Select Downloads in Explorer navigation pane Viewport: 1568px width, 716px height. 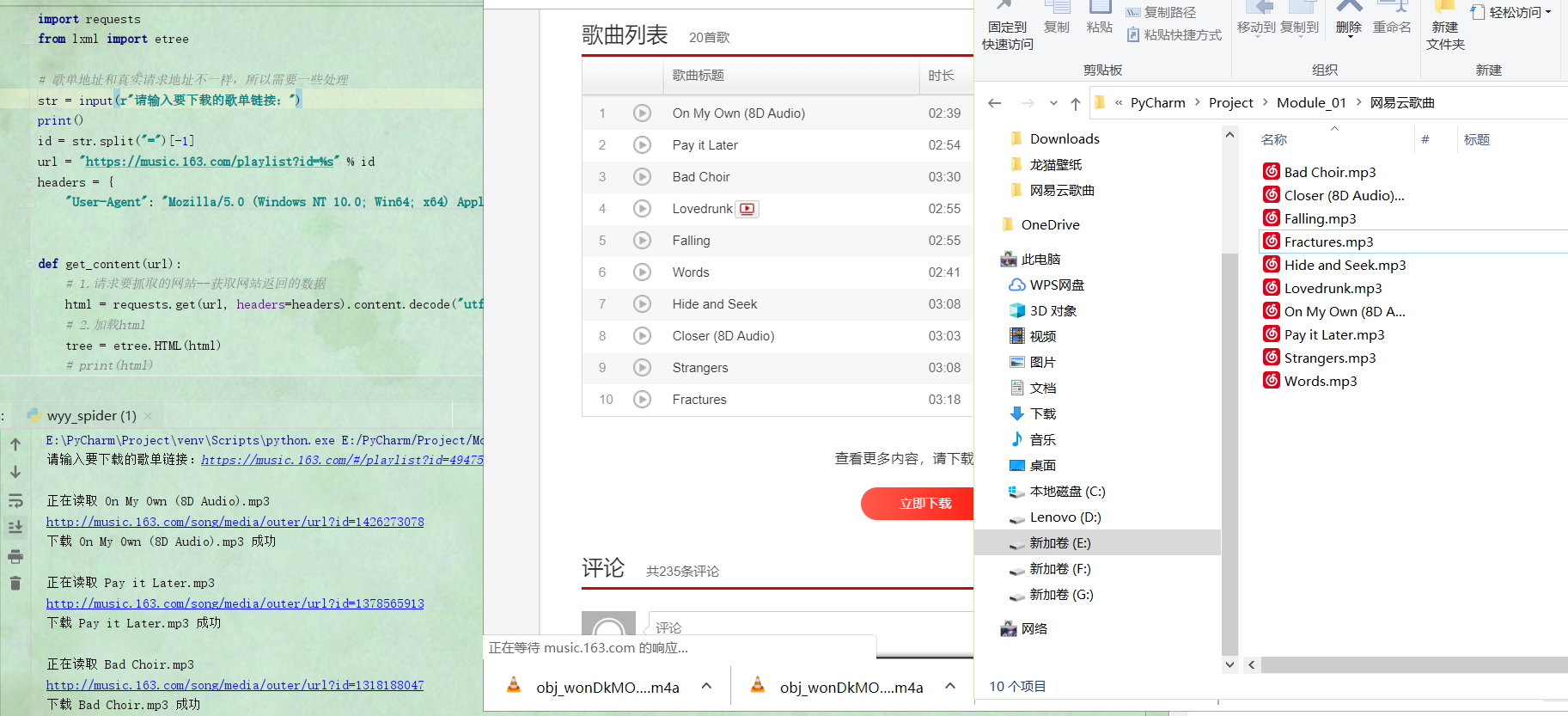(1065, 139)
